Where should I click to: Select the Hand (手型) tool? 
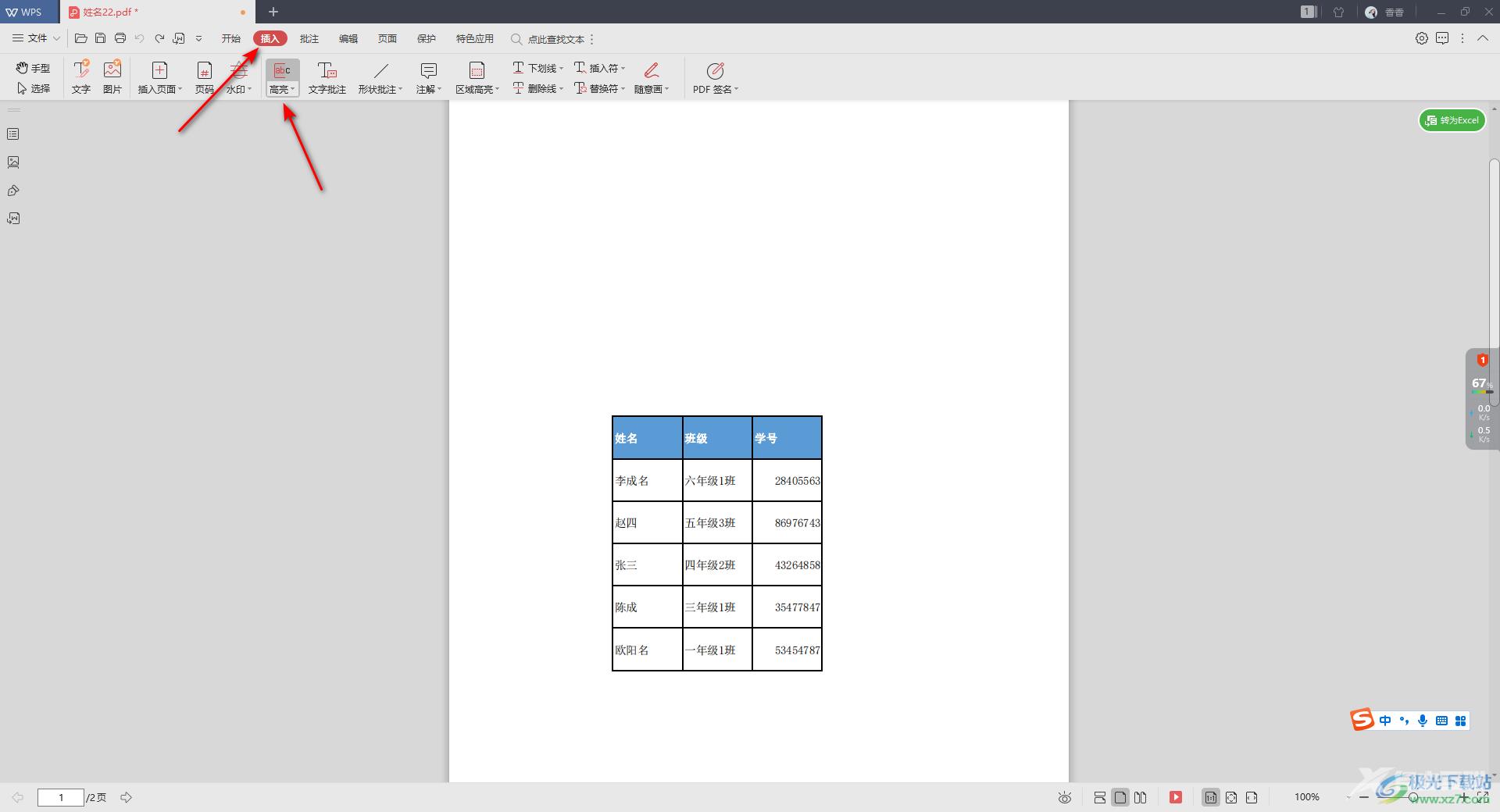[33, 68]
